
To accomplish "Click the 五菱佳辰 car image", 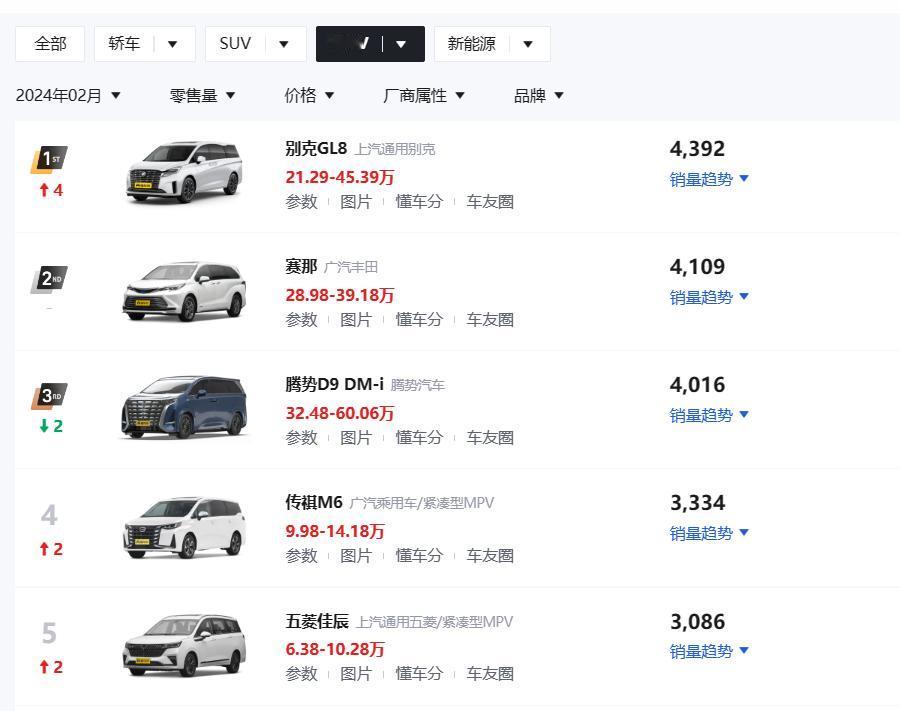I will [184, 645].
